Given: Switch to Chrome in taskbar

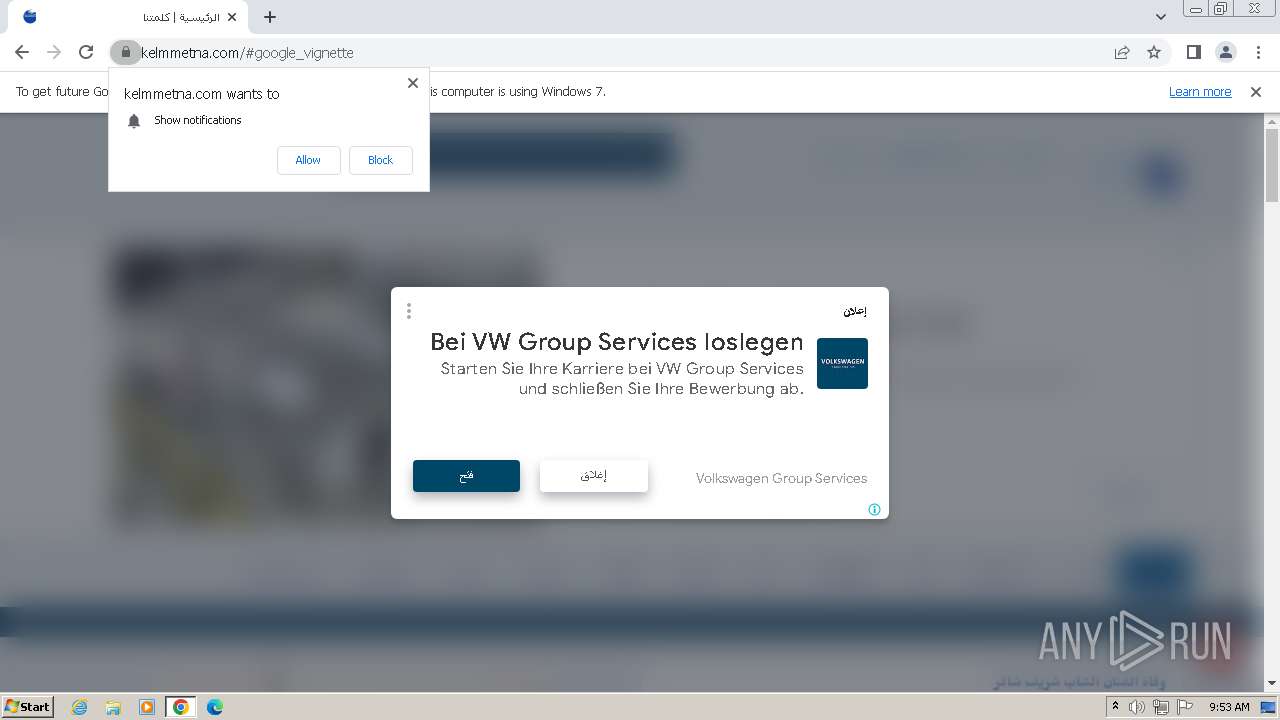Looking at the screenshot, I should [181, 707].
